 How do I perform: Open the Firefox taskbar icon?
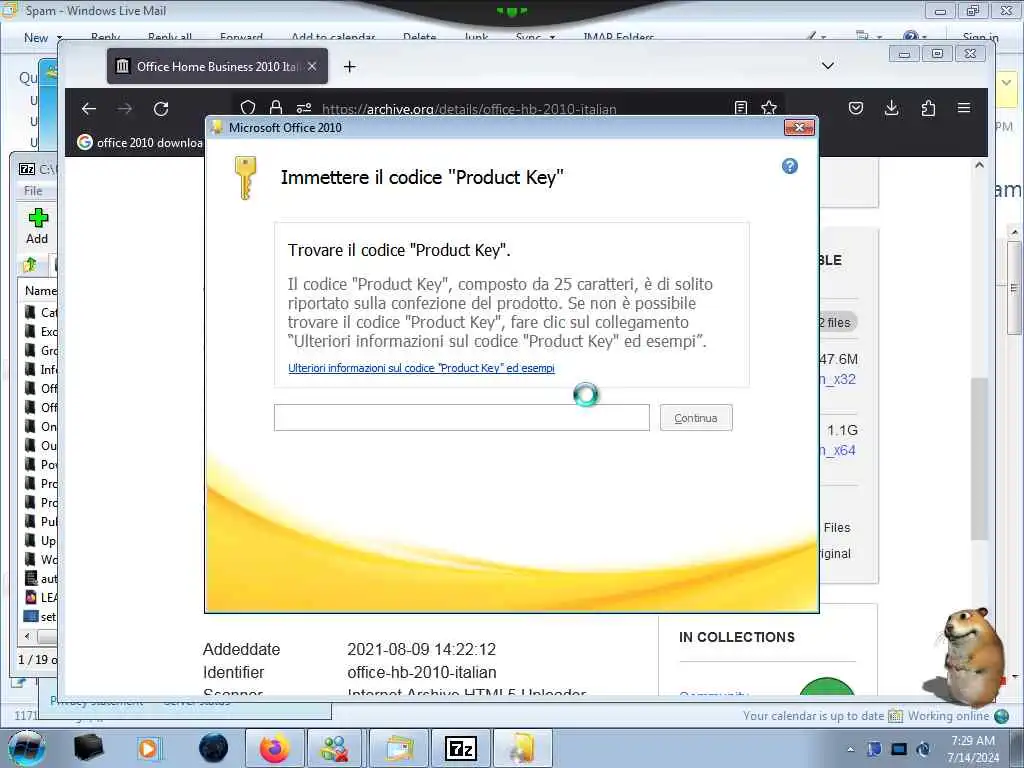274,748
